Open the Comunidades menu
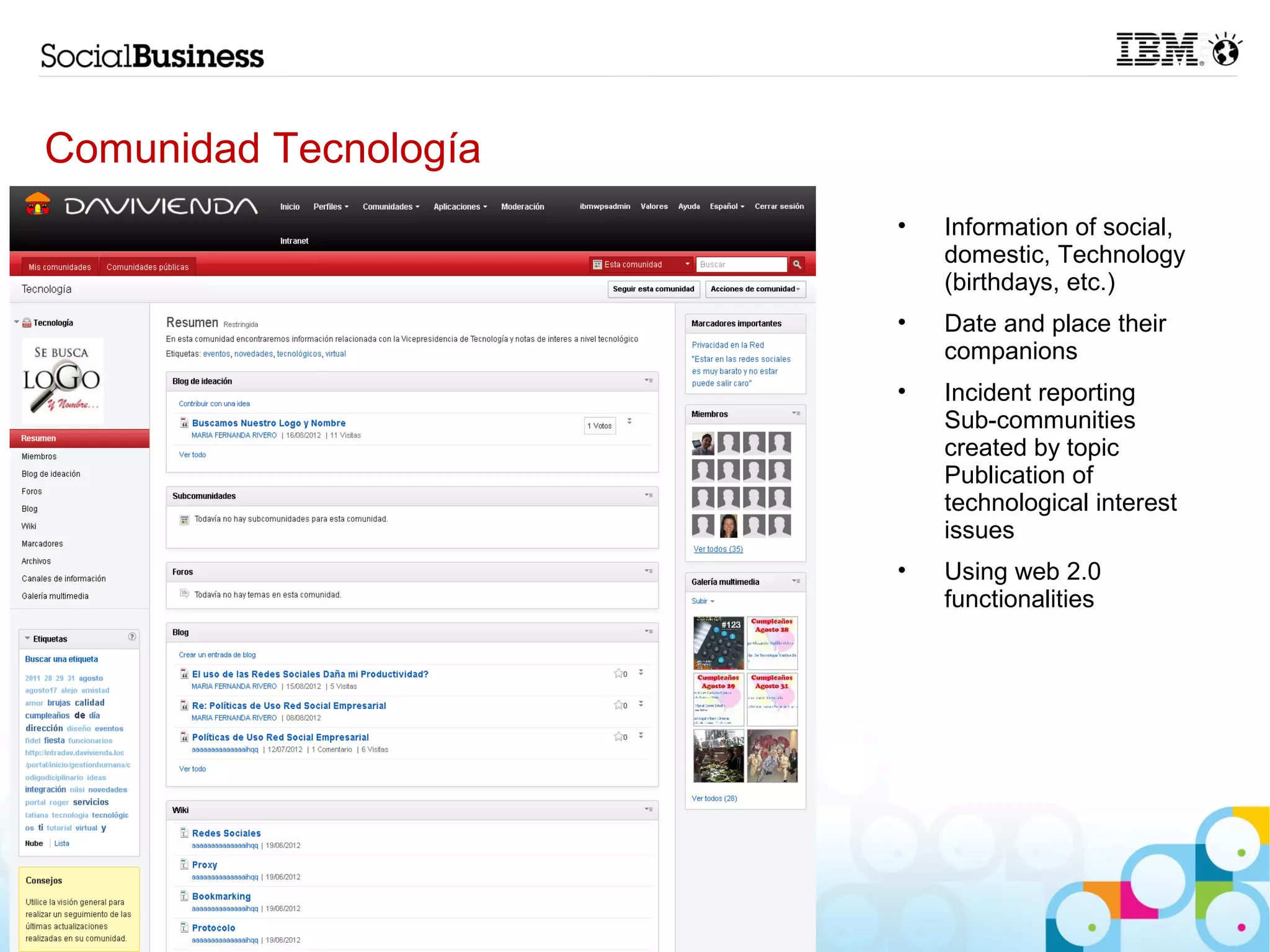 pyautogui.click(x=391, y=207)
